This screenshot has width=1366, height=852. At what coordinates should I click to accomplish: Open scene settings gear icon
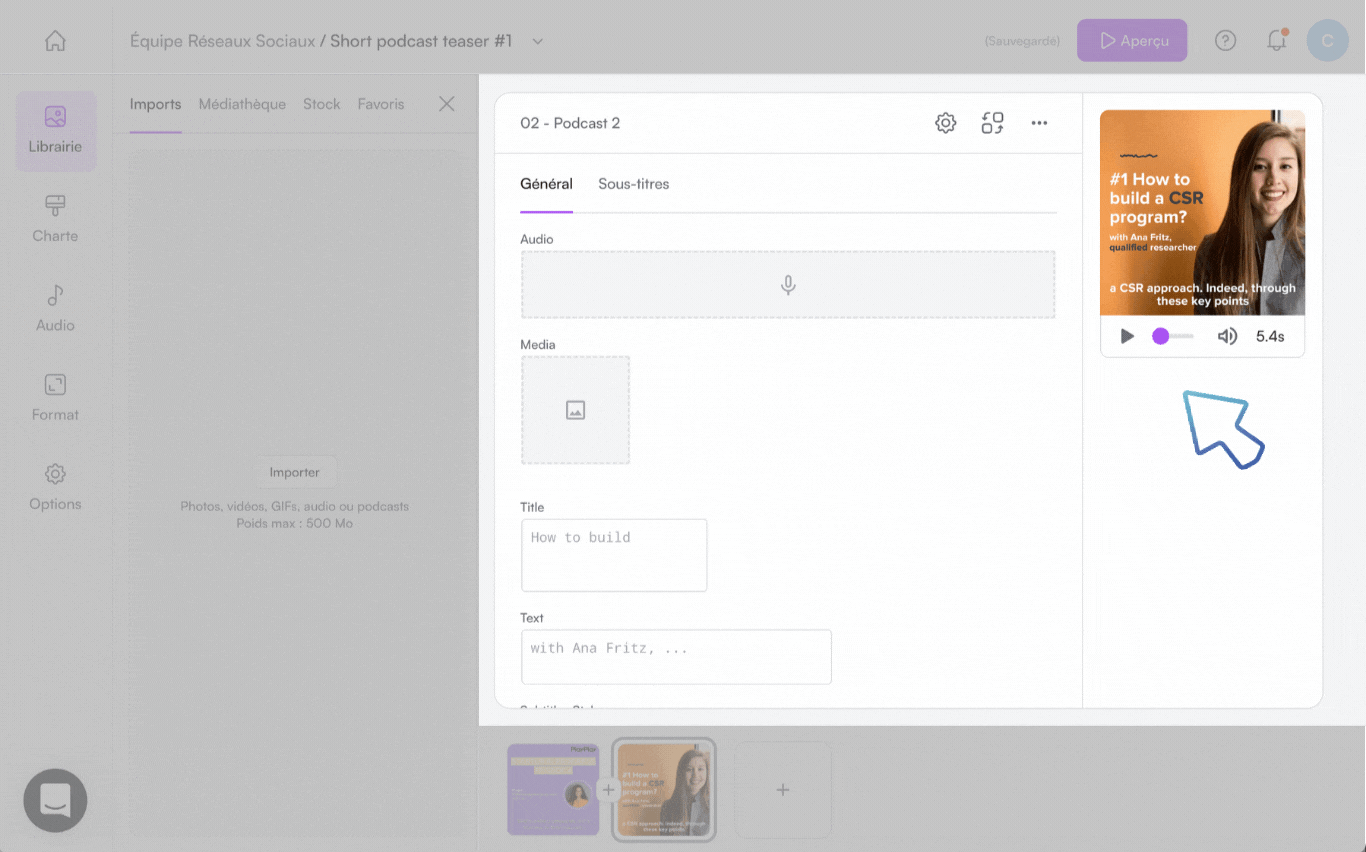(x=945, y=123)
